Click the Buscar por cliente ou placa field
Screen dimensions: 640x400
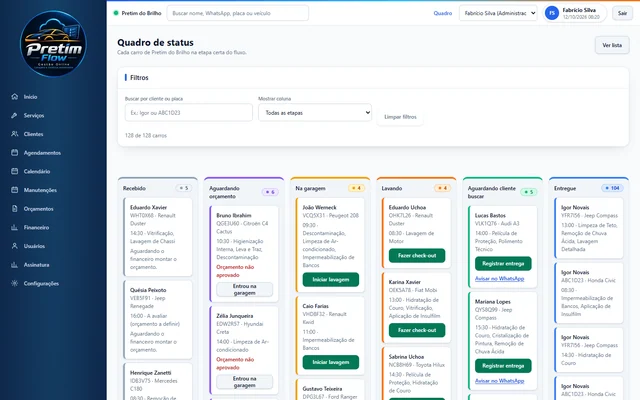(189, 113)
